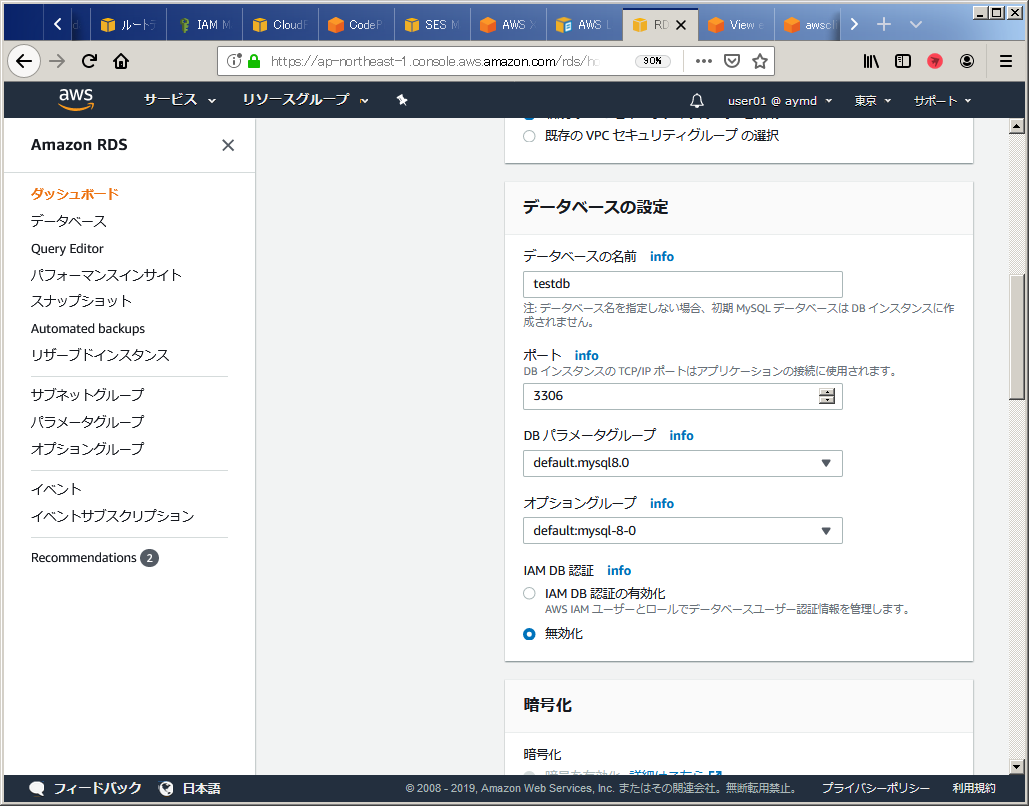Bookmark this page with star icon

[x=760, y=61]
